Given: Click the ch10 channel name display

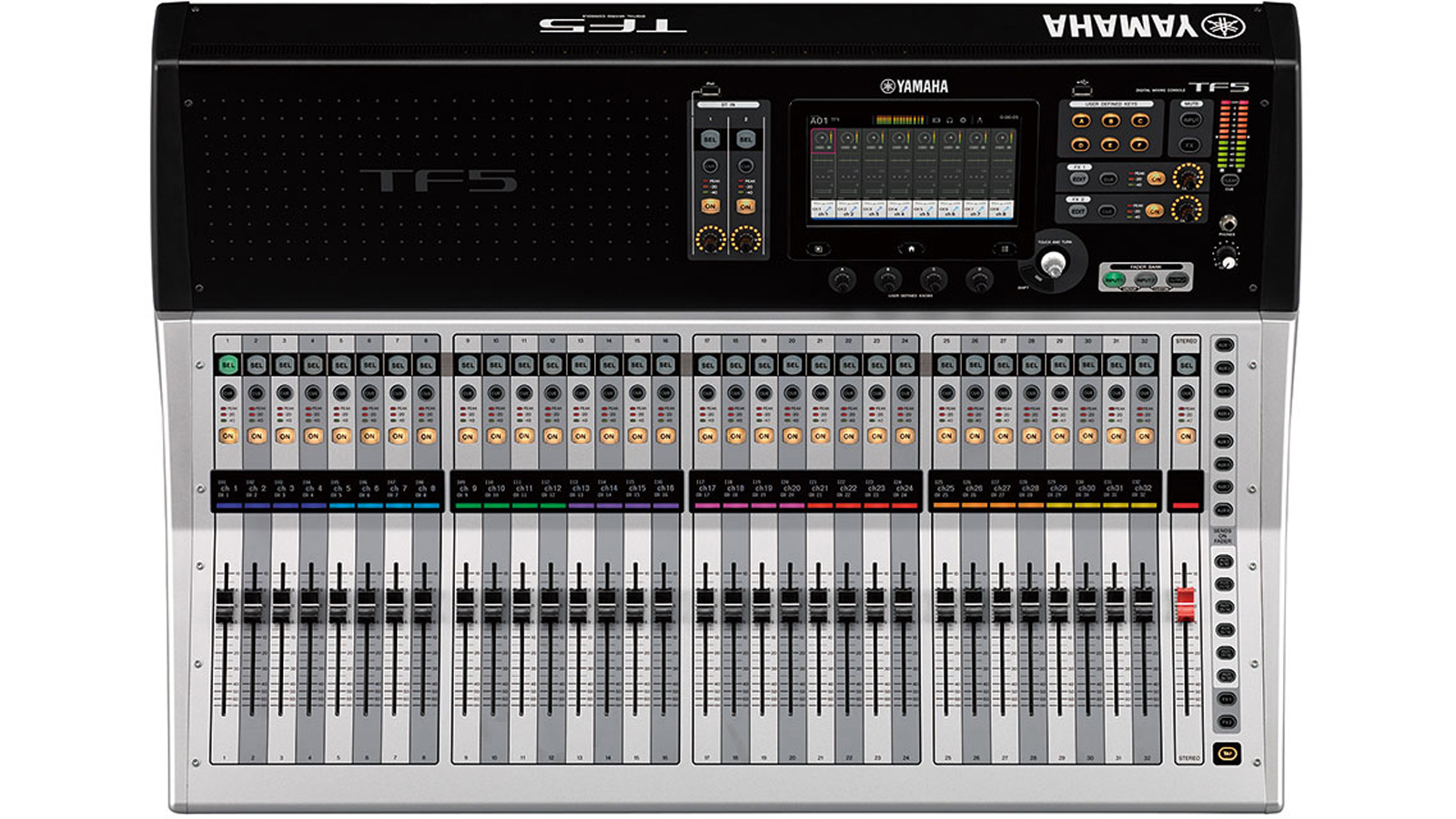Looking at the screenshot, I should [x=496, y=490].
